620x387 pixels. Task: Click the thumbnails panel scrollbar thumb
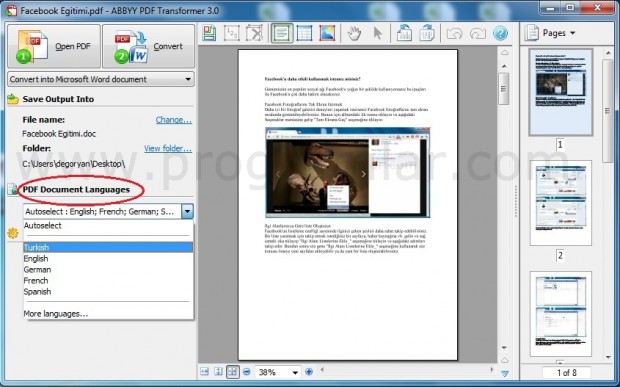607,110
